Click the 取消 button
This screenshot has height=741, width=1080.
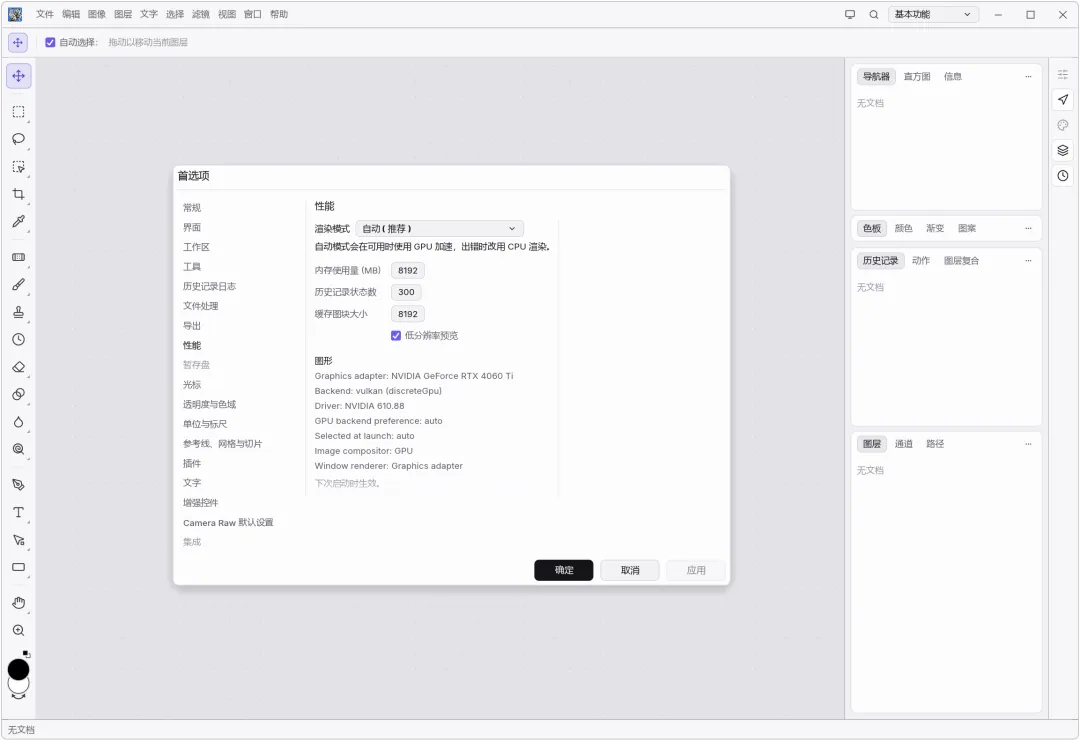coord(630,570)
